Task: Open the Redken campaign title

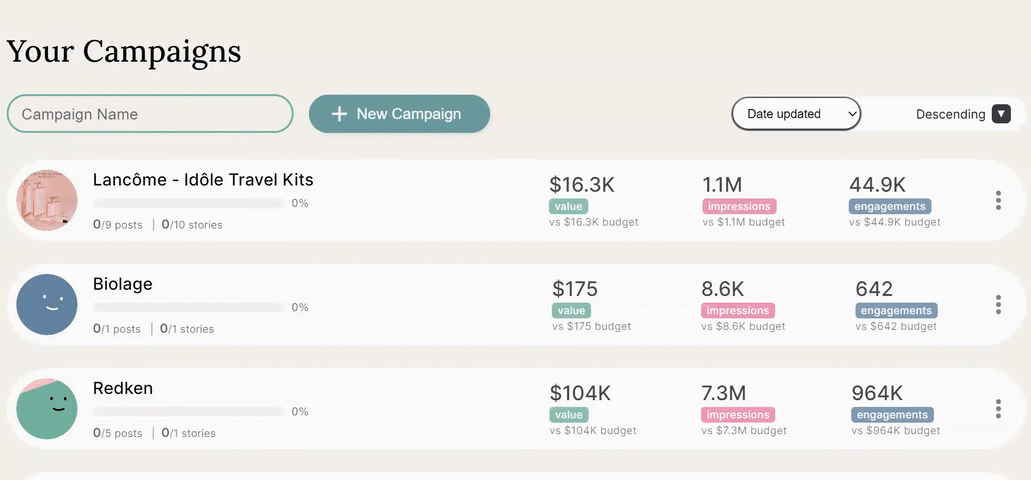Action: [123, 388]
